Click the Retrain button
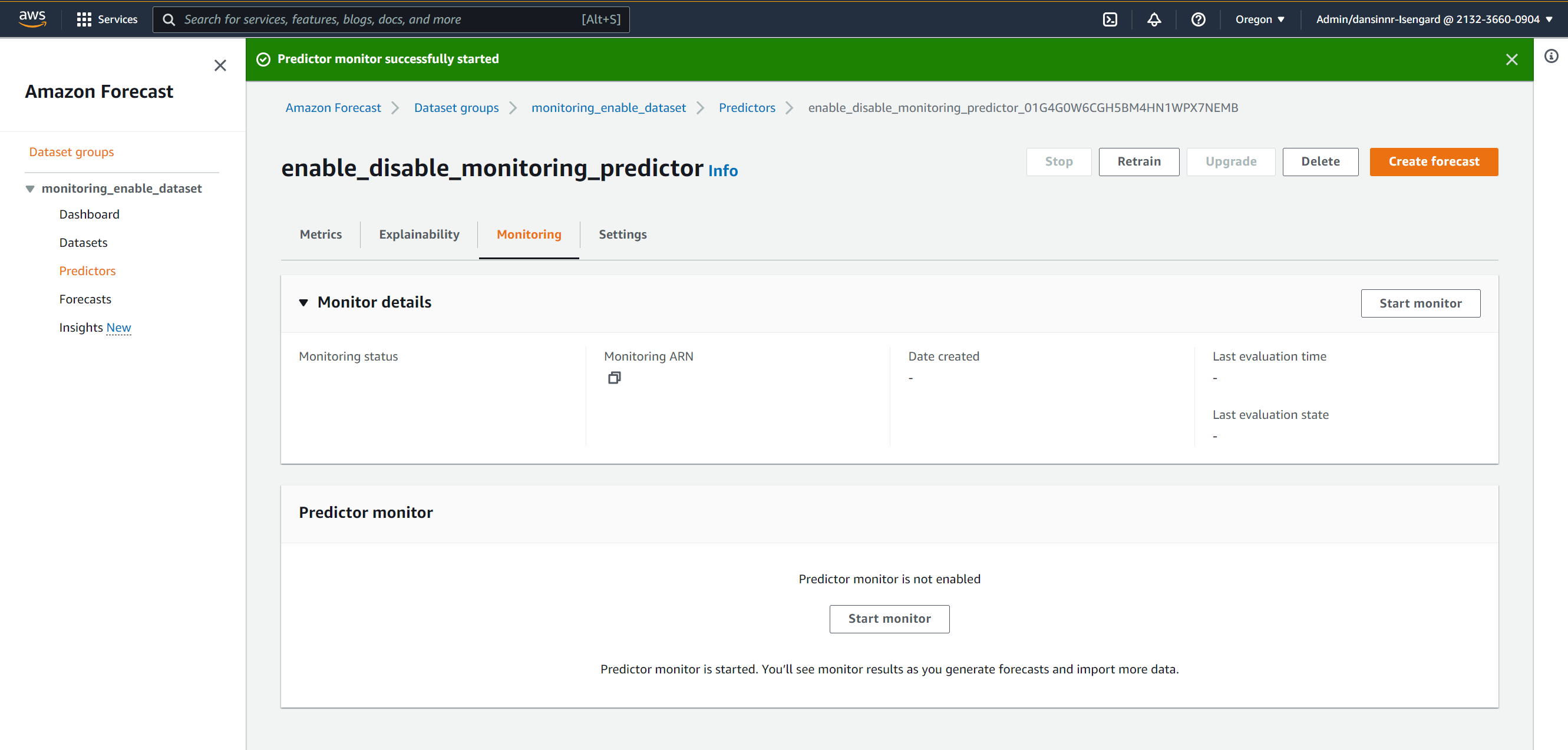Image resolution: width=1568 pixels, height=750 pixels. (x=1138, y=162)
